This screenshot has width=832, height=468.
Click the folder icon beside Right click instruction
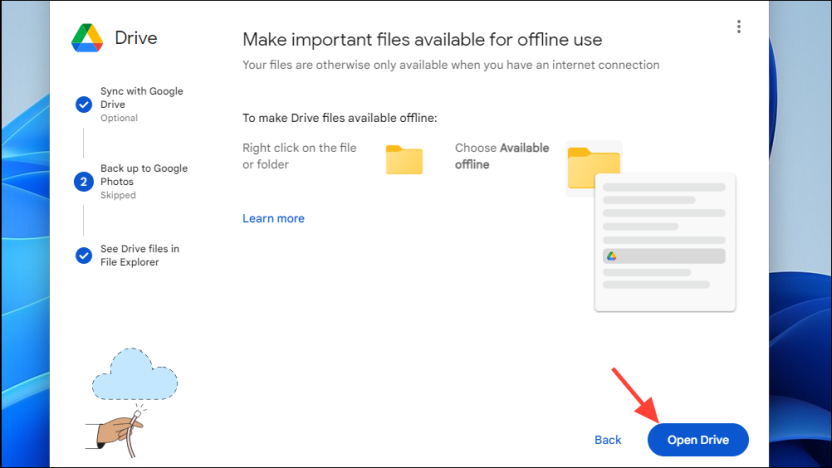click(404, 160)
